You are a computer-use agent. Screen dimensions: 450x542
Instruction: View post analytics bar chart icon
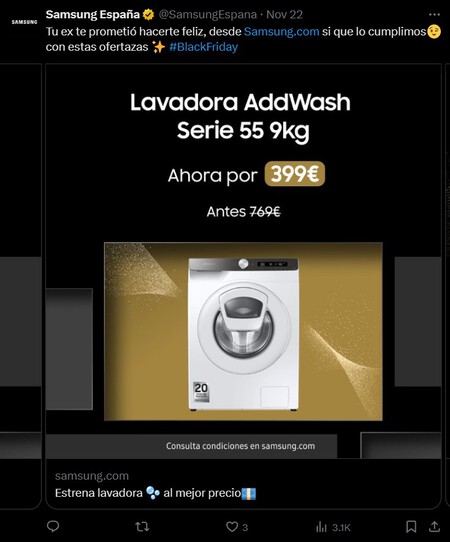tap(321, 527)
